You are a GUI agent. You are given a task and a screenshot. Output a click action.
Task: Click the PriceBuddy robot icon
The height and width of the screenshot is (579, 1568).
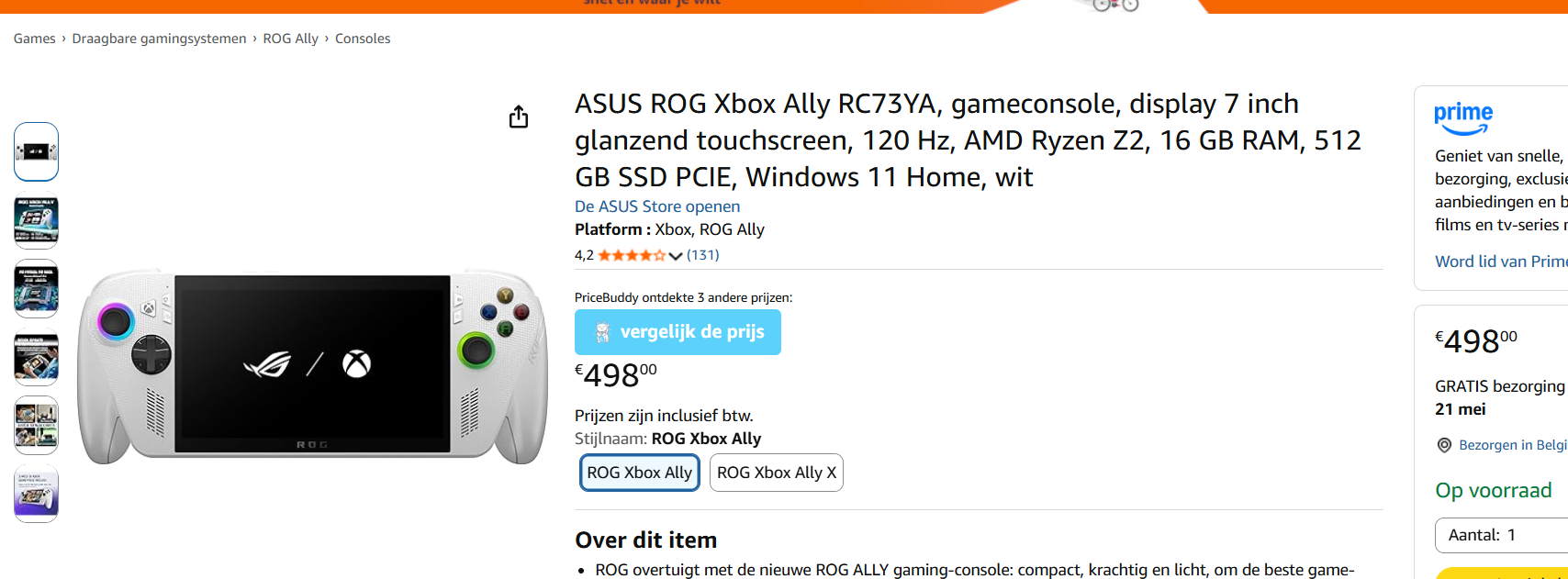[x=602, y=332]
